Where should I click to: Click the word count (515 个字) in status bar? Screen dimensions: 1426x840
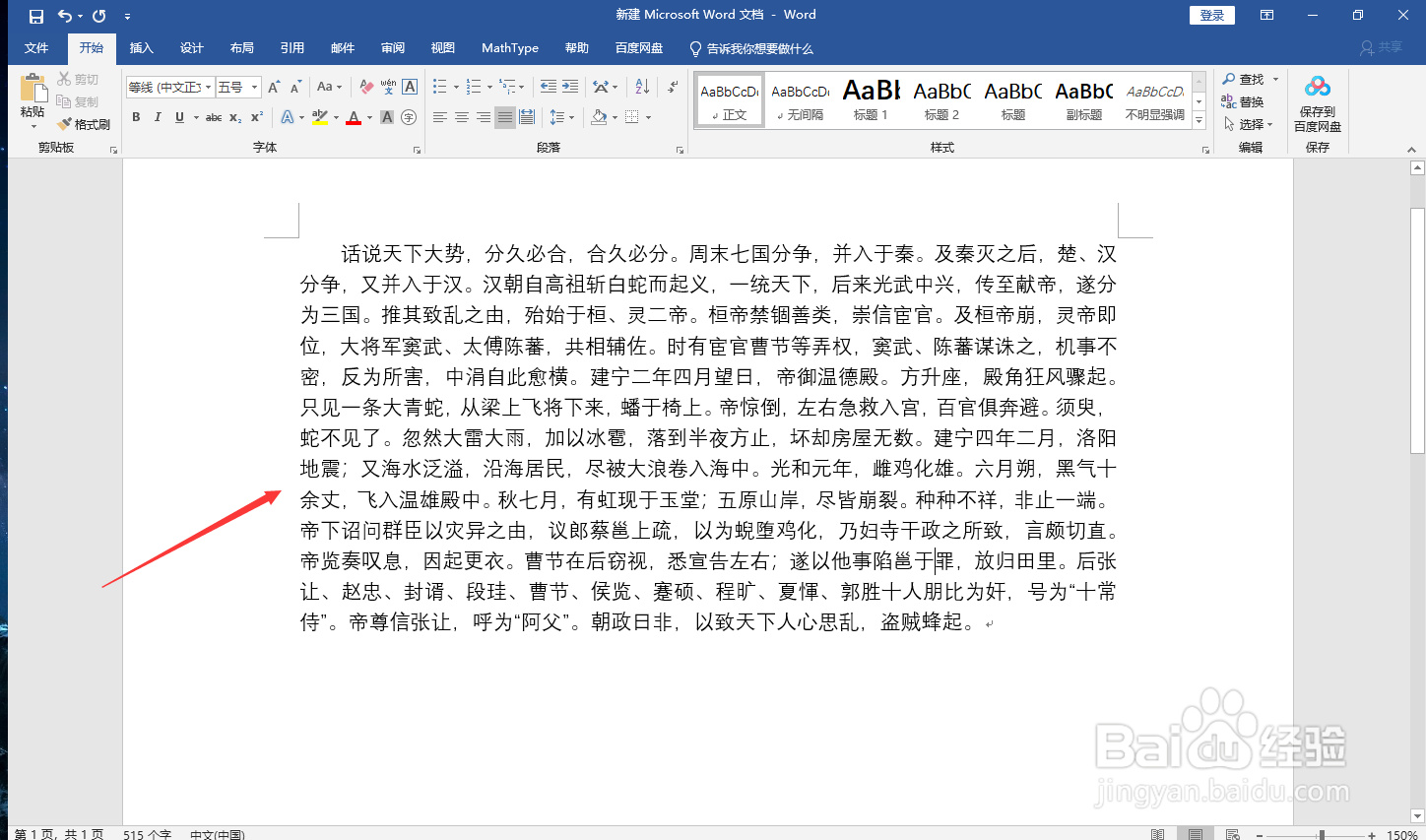[148, 834]
